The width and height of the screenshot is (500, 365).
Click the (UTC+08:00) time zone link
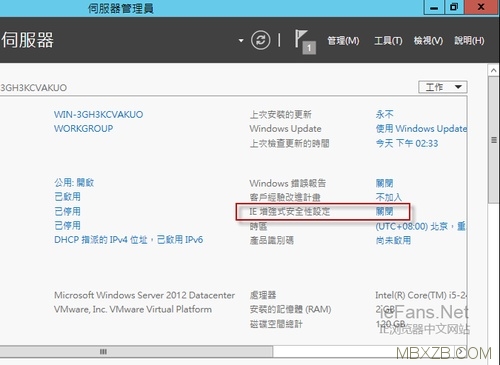point(420,226)
